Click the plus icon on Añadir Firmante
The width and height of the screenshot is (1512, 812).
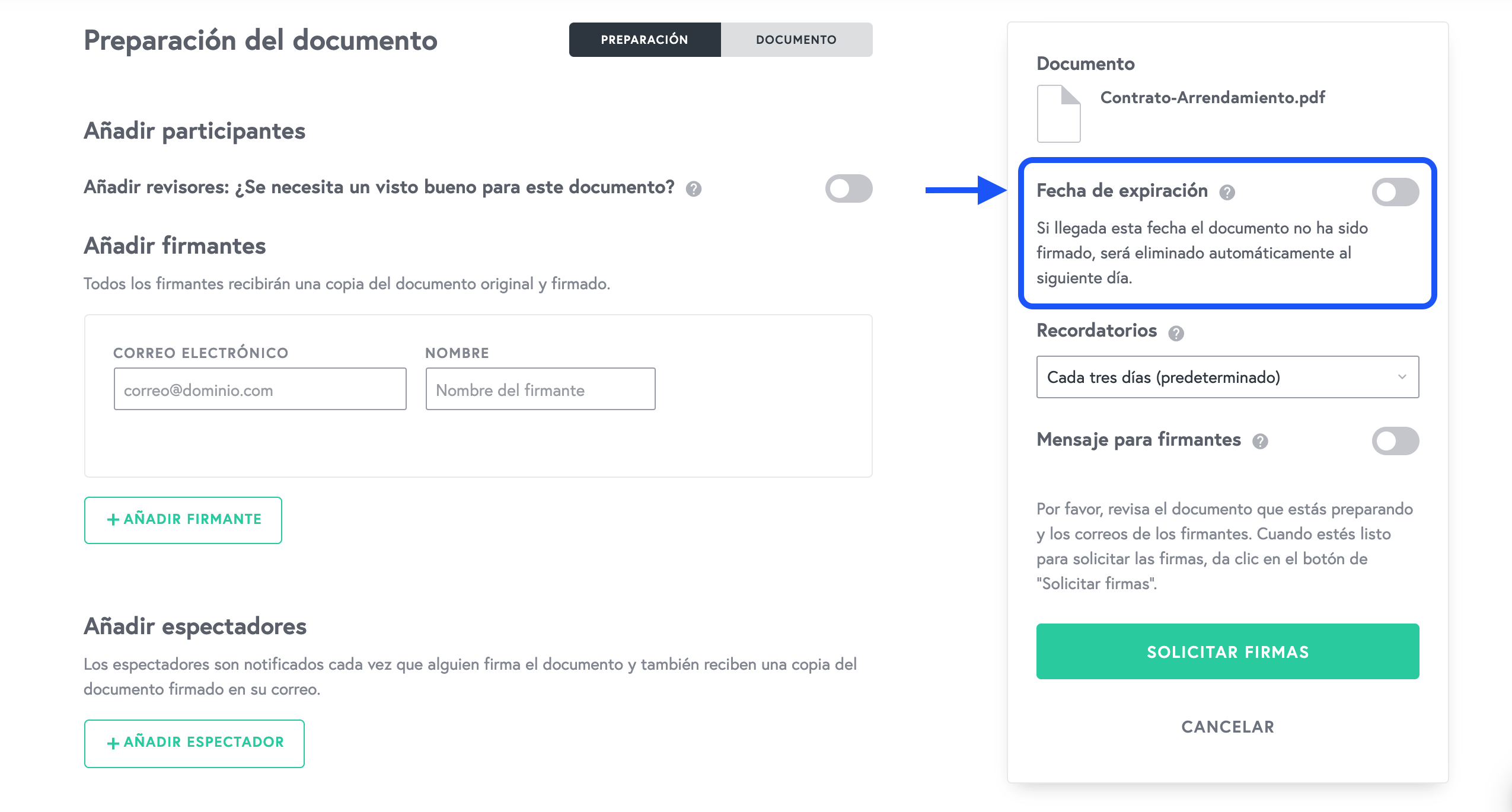click(113, 520)
